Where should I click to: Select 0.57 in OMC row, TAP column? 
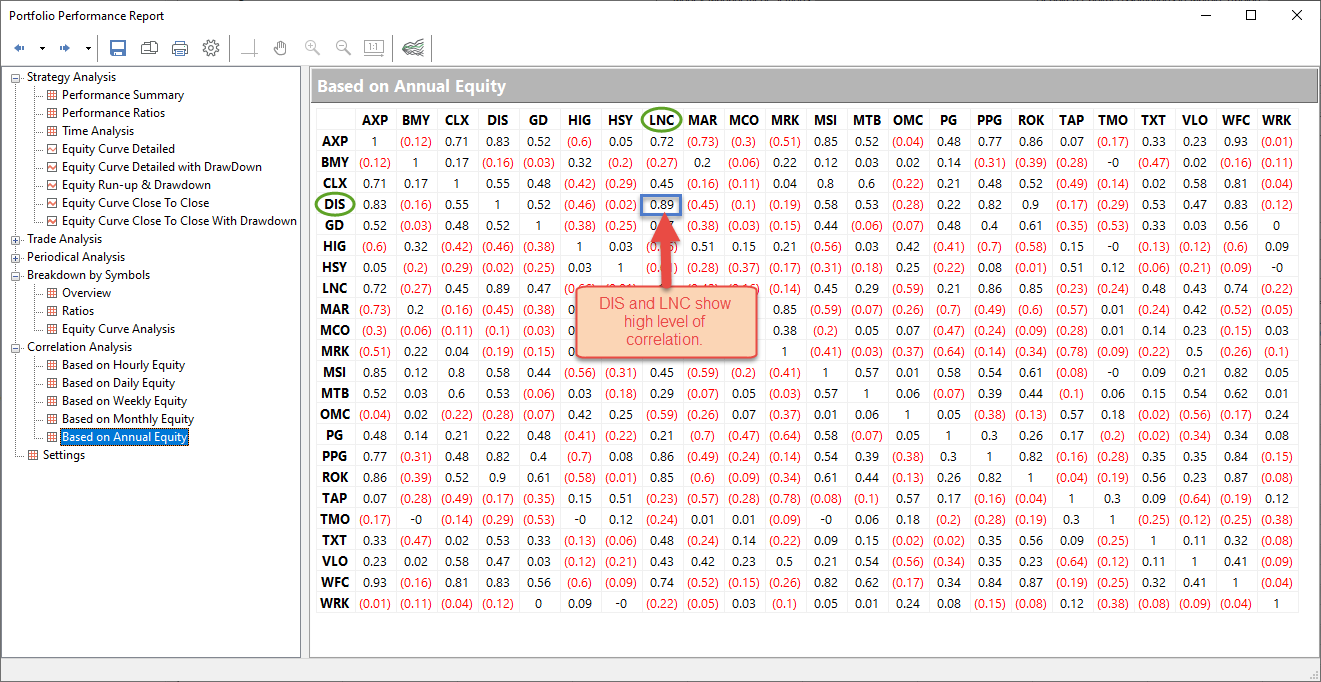click(1071, 414)
